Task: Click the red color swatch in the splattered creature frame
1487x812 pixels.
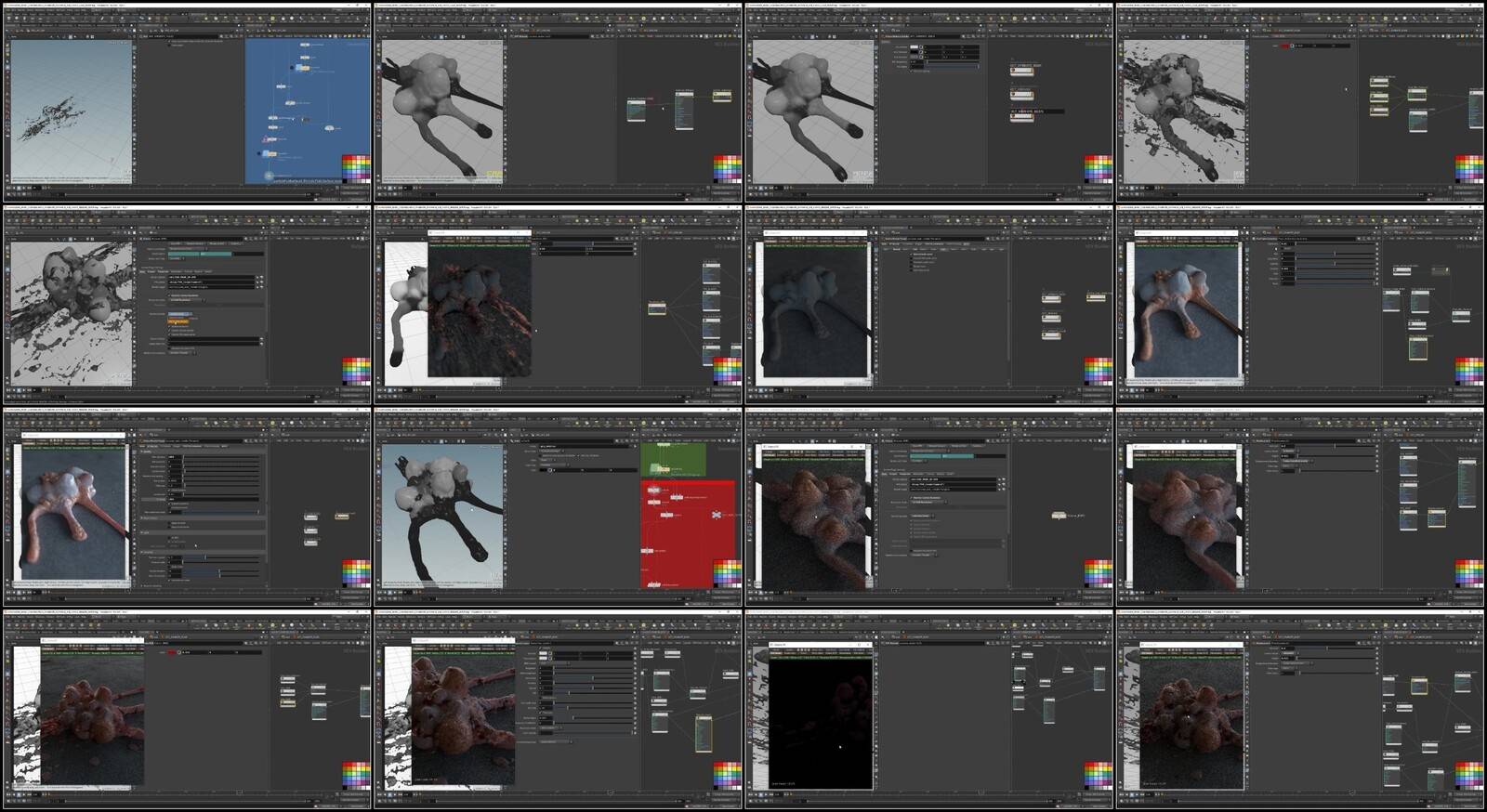Action: click(x=1285, y=45)
